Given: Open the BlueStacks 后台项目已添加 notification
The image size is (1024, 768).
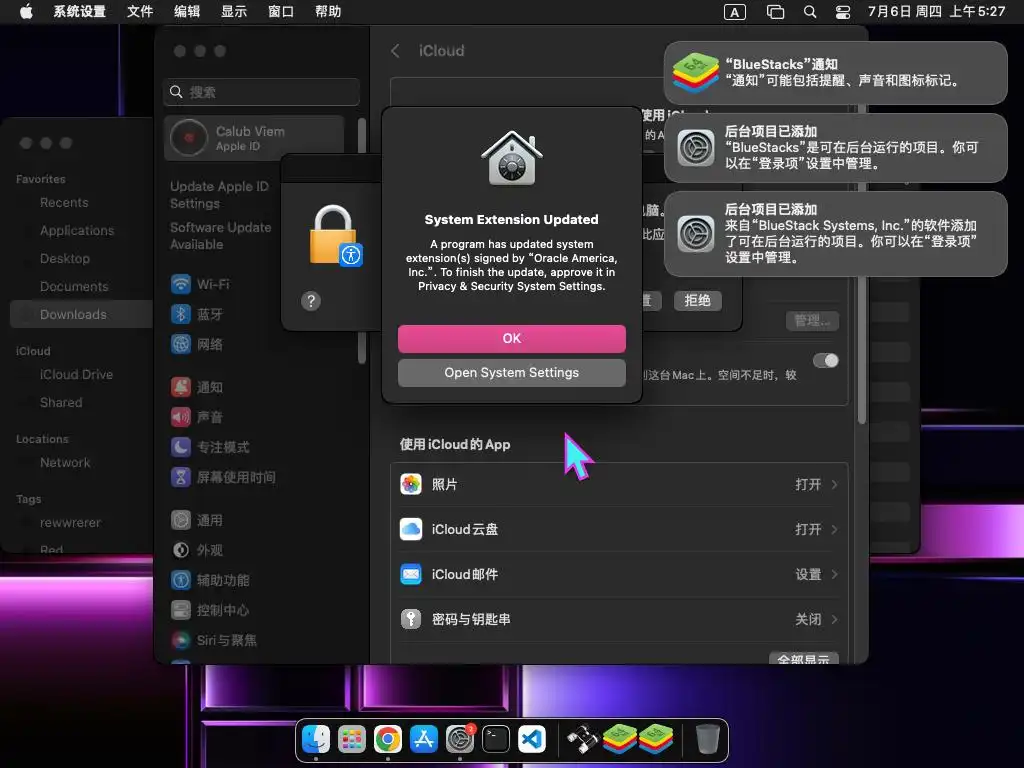Looking at the screenshot, I should [x=836, y=148].
